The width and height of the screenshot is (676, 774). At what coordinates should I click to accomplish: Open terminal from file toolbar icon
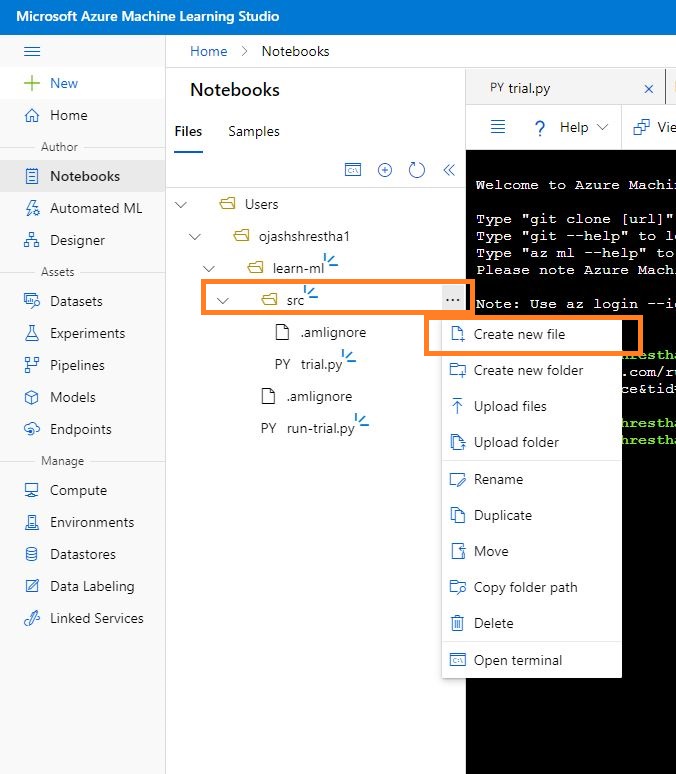click(353, 170)
